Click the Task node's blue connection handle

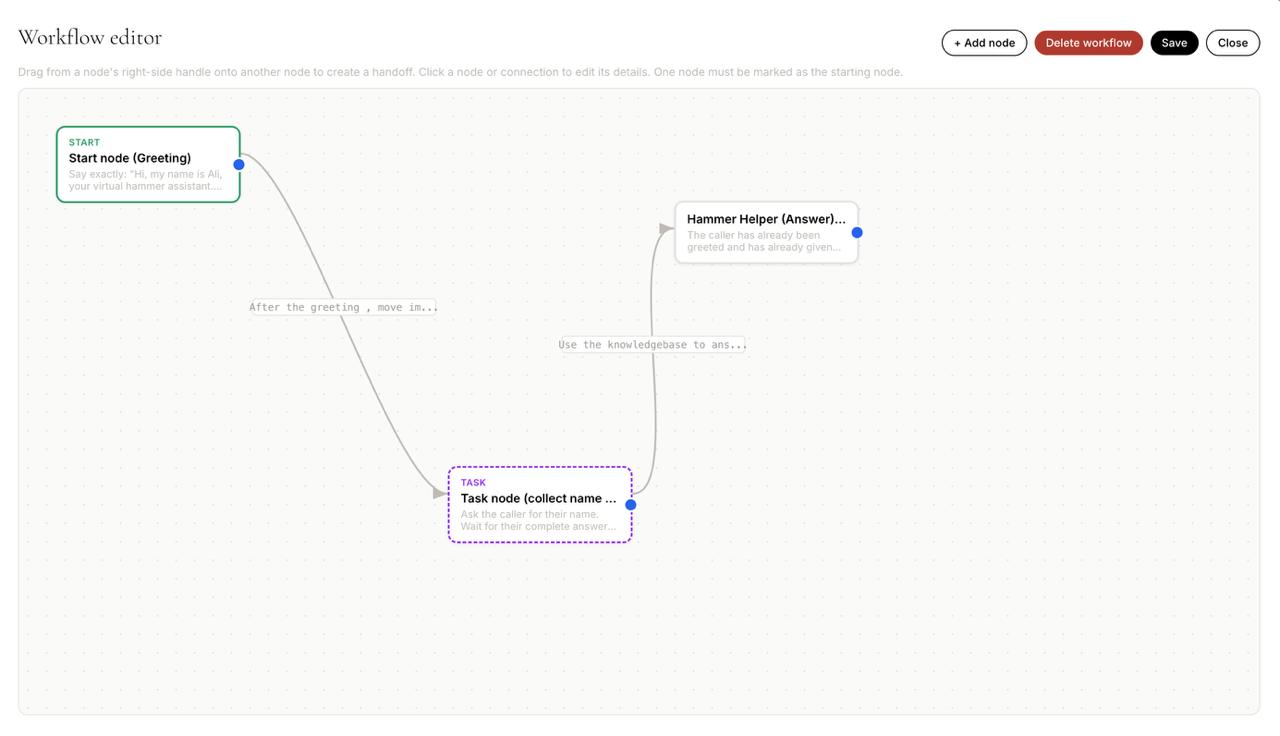pos(631,505)
